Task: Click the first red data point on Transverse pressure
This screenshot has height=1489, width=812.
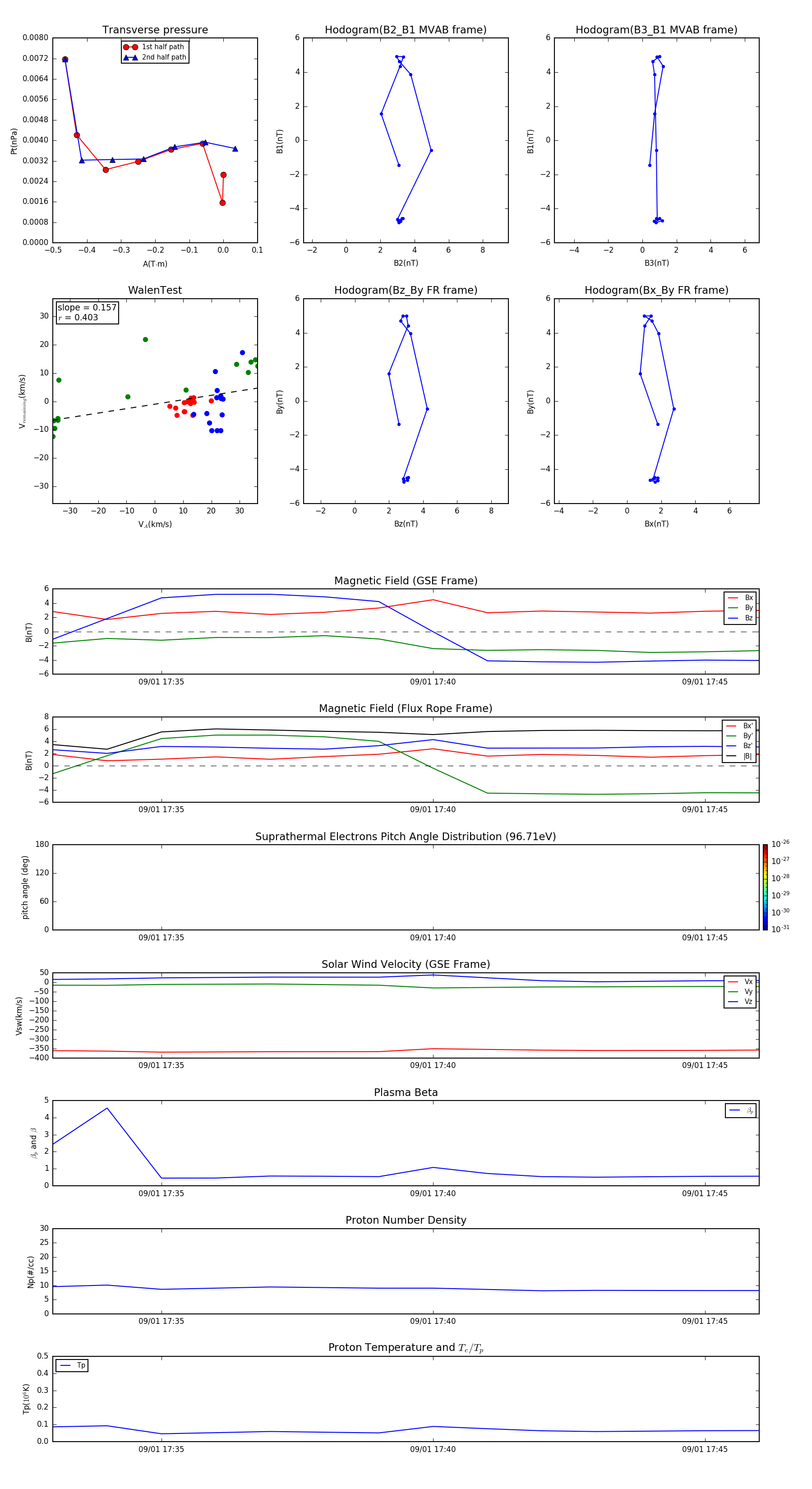Action: 65,60
